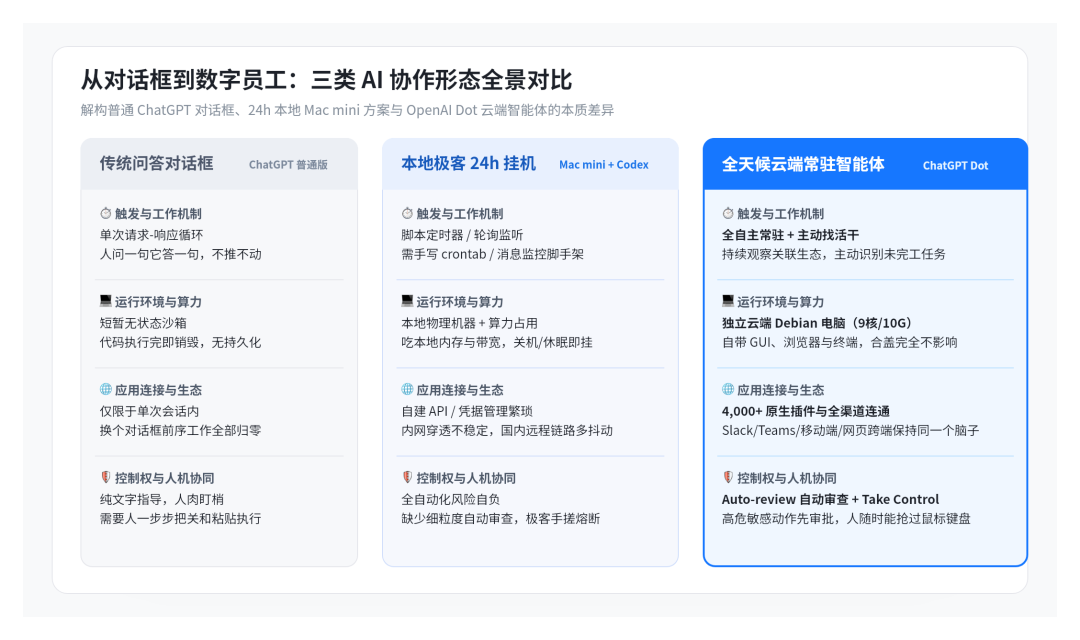Click 换个对话框前序工作全部归零 line
The image size is (1080, 640).
click(180, 431)
